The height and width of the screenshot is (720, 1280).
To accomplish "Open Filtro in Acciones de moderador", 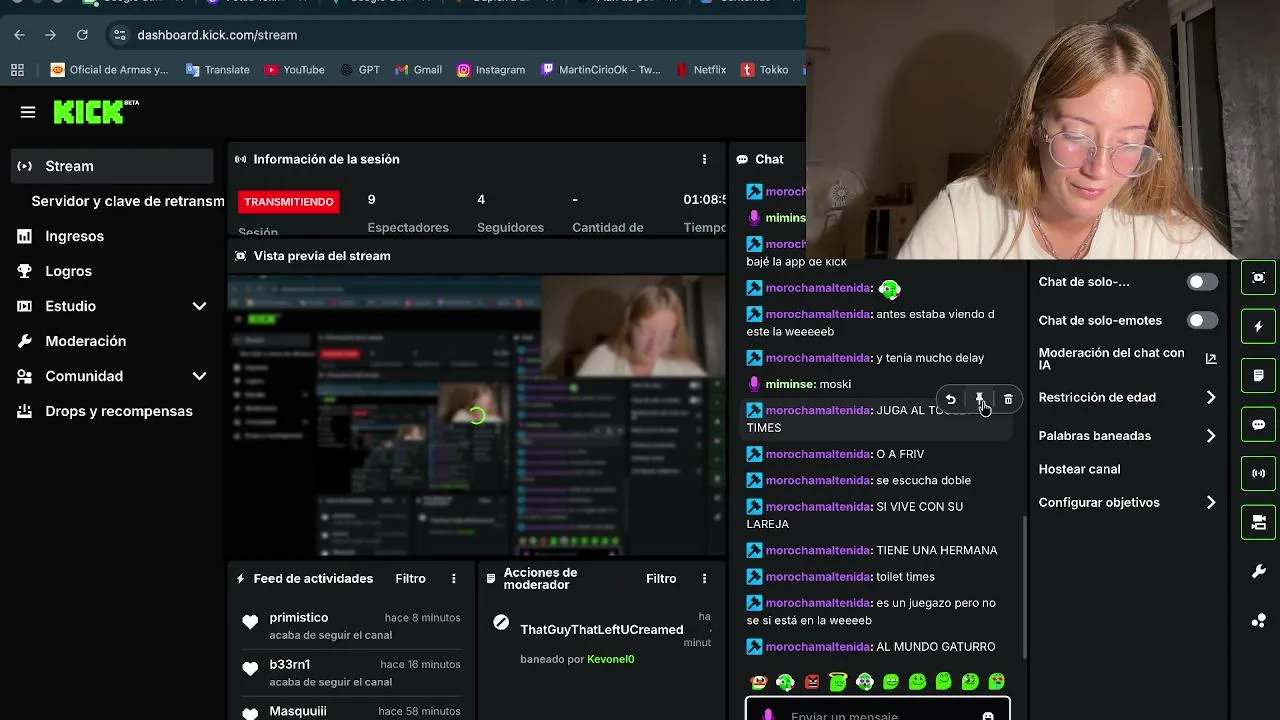I will coord(661,578).
